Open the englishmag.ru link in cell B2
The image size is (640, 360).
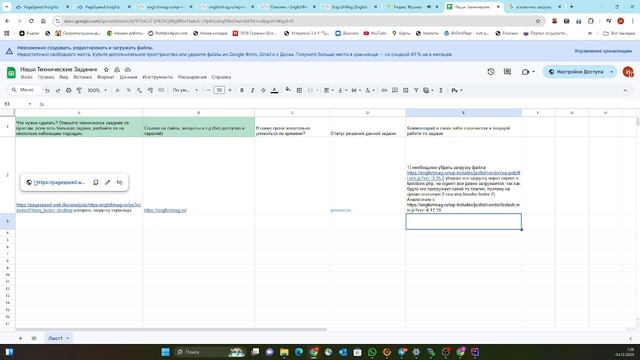(165, 210)
